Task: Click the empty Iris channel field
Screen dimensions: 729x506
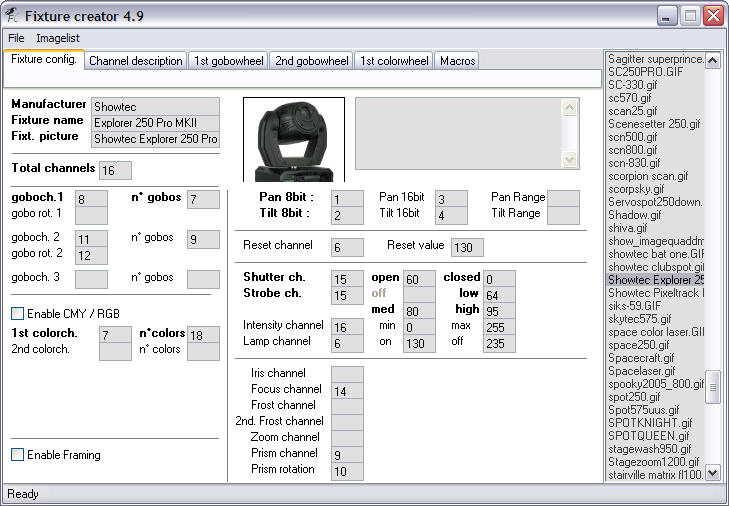Action: (347, 375)
